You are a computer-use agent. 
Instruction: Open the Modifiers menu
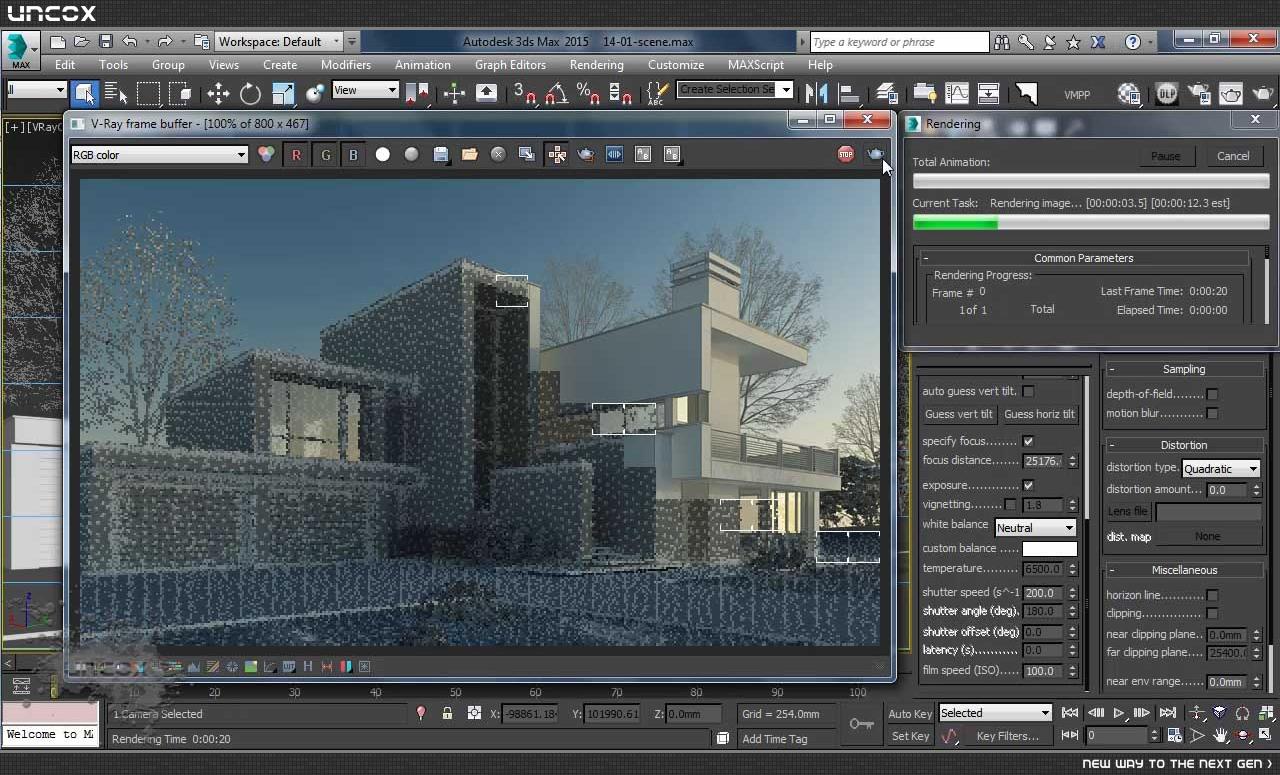pos(346,65)
